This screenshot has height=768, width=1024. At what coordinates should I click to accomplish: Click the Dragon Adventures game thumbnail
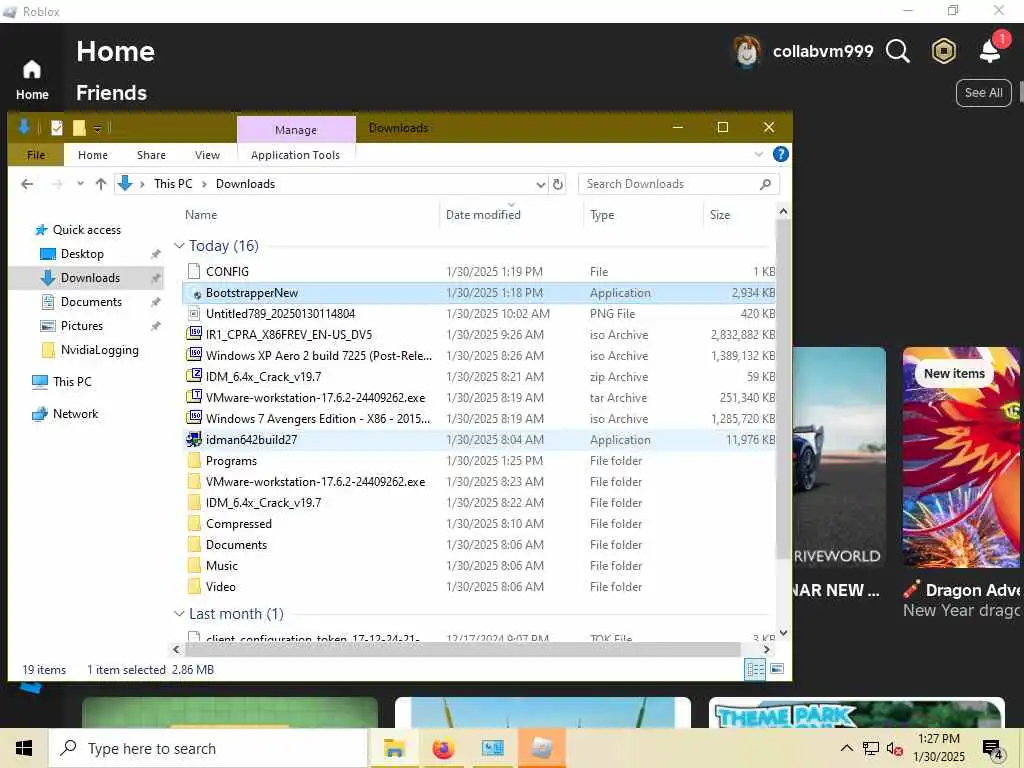pyautogui.click(x=963, y=457)
